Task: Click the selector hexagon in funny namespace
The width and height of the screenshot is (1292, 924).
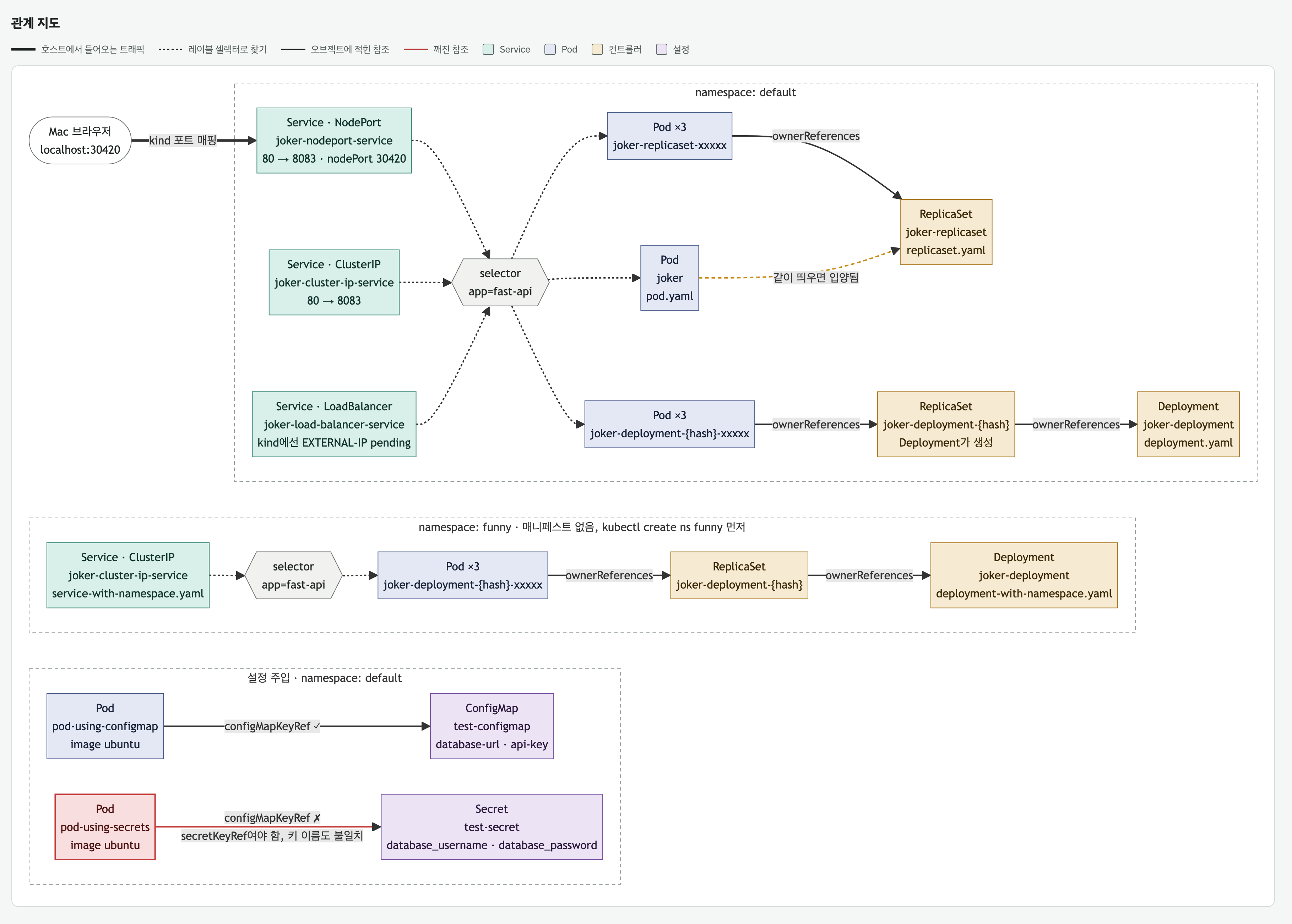Action: point(293,575)
